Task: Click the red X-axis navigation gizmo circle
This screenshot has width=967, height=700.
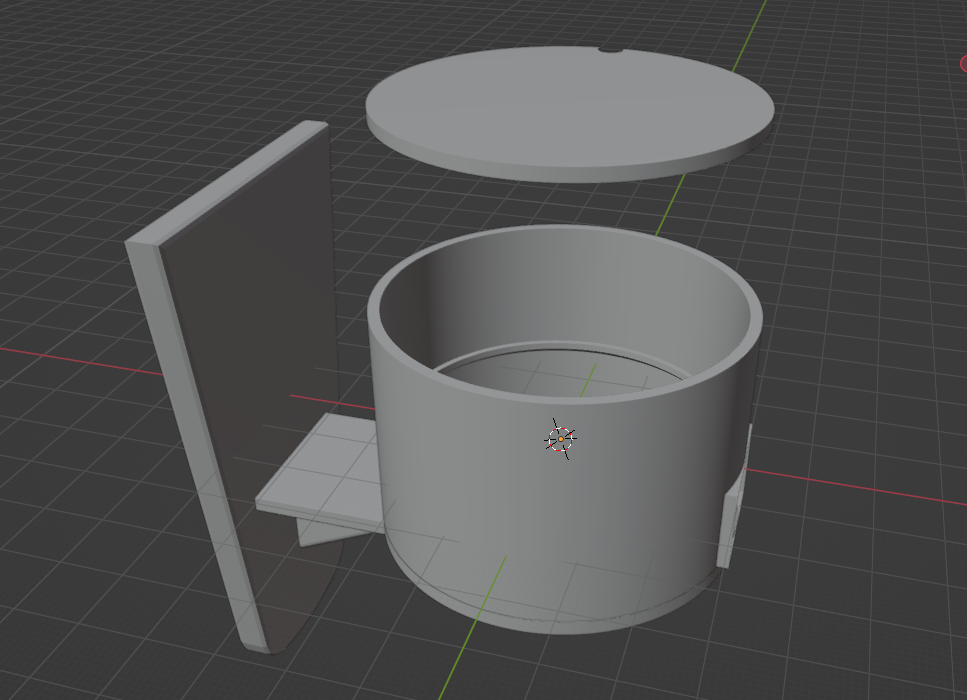Action: click(x=963, y=63)
